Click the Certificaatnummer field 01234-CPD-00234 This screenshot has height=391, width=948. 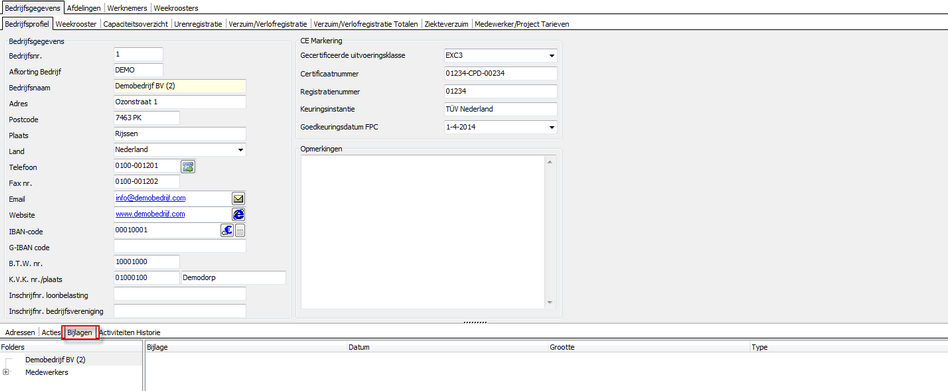pyautogui.click(x=500, y=74)
